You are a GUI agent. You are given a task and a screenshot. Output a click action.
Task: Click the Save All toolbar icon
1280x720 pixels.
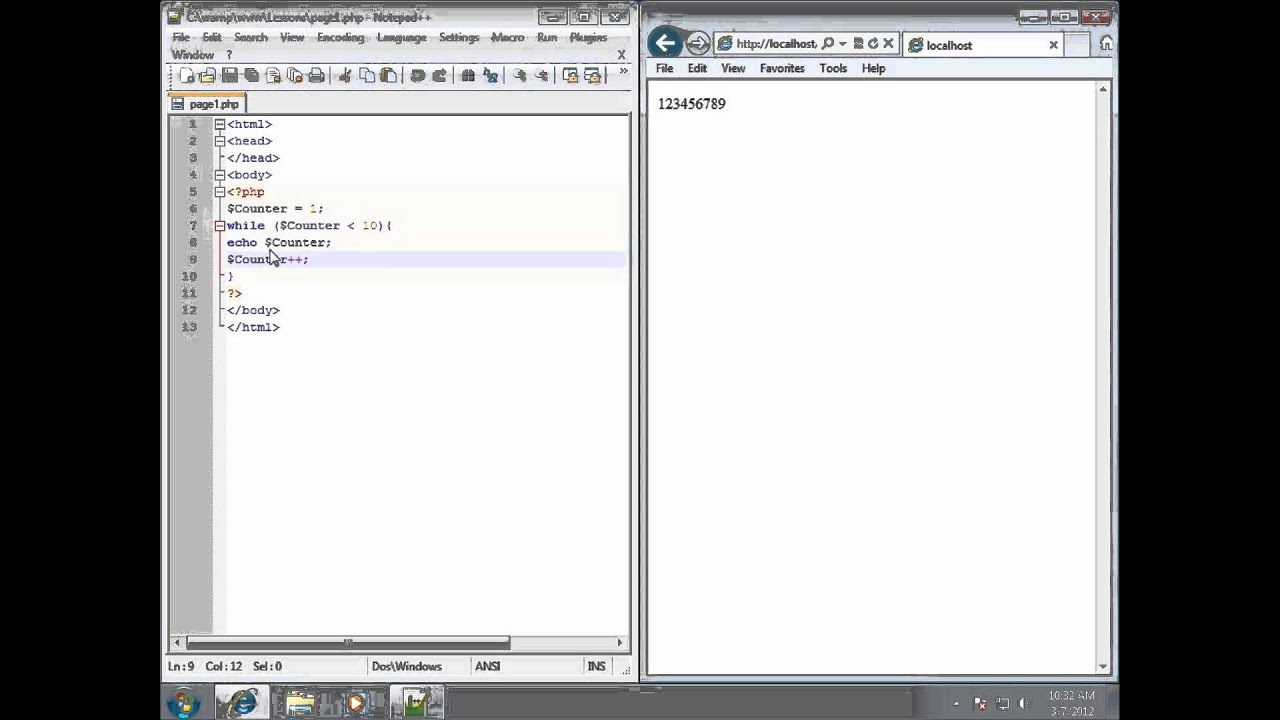pyautogui.click(x=251, y=76)
